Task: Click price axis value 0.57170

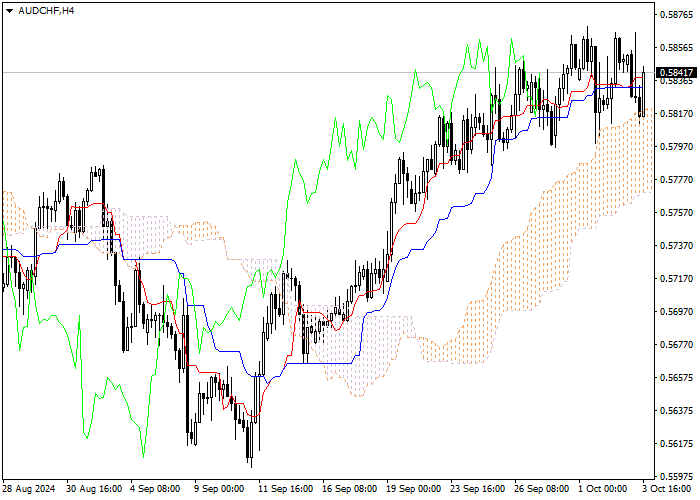Action: (677, 279)
